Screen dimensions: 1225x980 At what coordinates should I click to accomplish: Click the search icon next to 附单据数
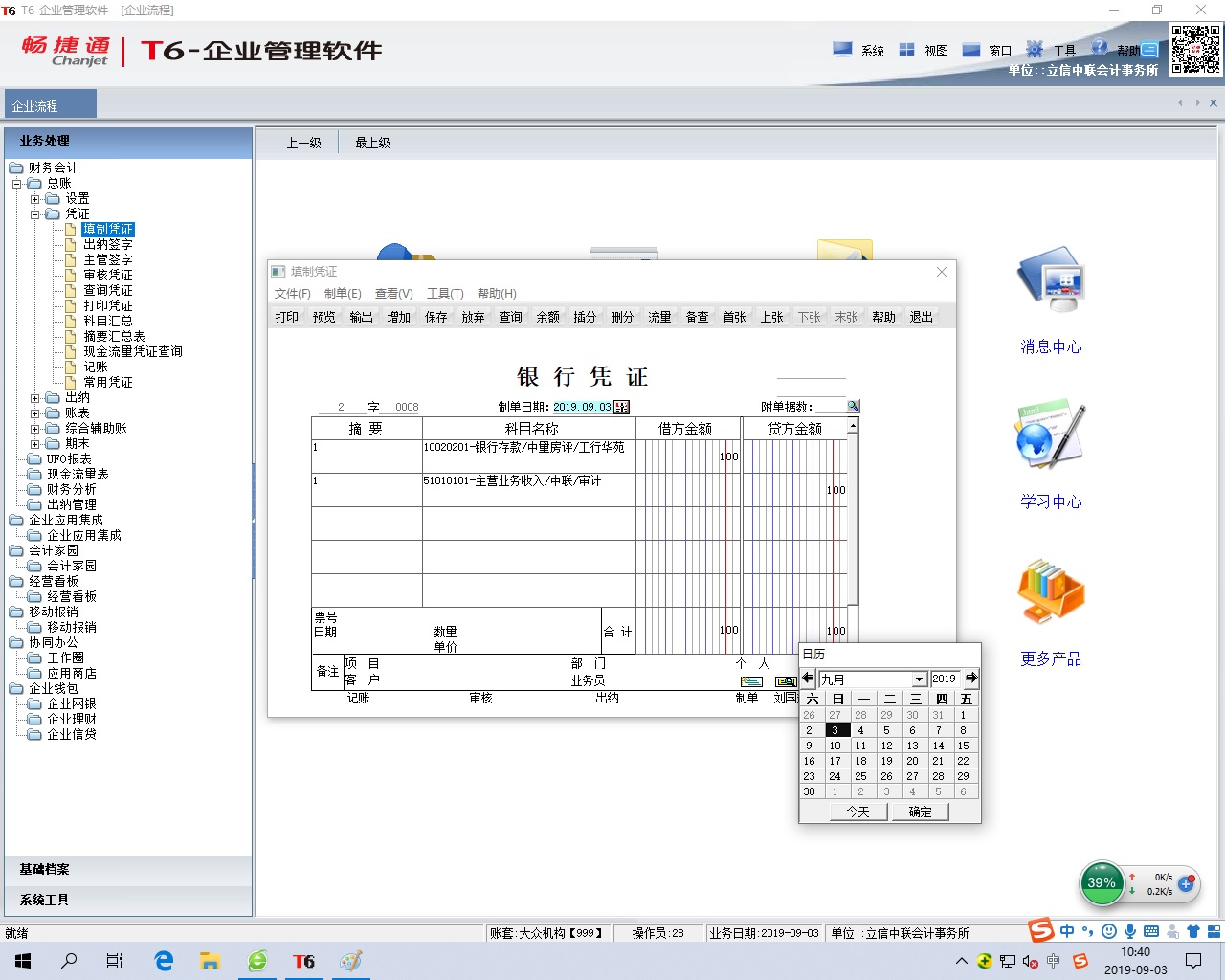(x=853, y=406)
